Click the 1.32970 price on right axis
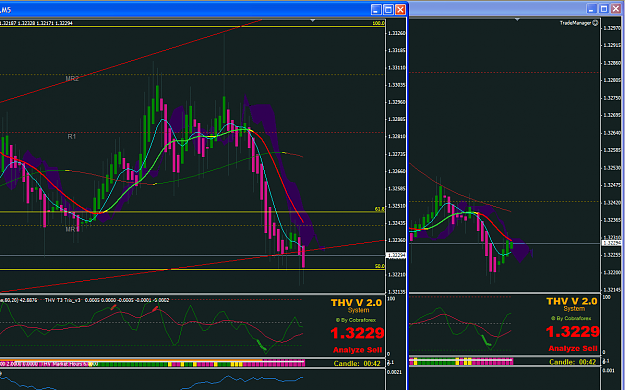 pos(612,28)
